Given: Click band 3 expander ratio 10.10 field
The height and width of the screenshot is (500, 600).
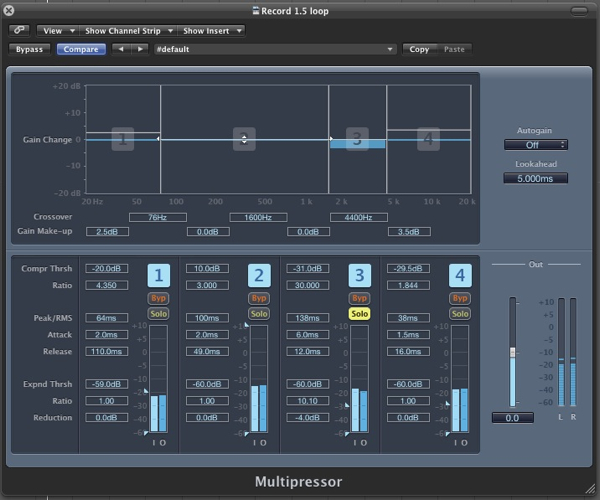Looking at the screenshot, I should tap(308, 401).
